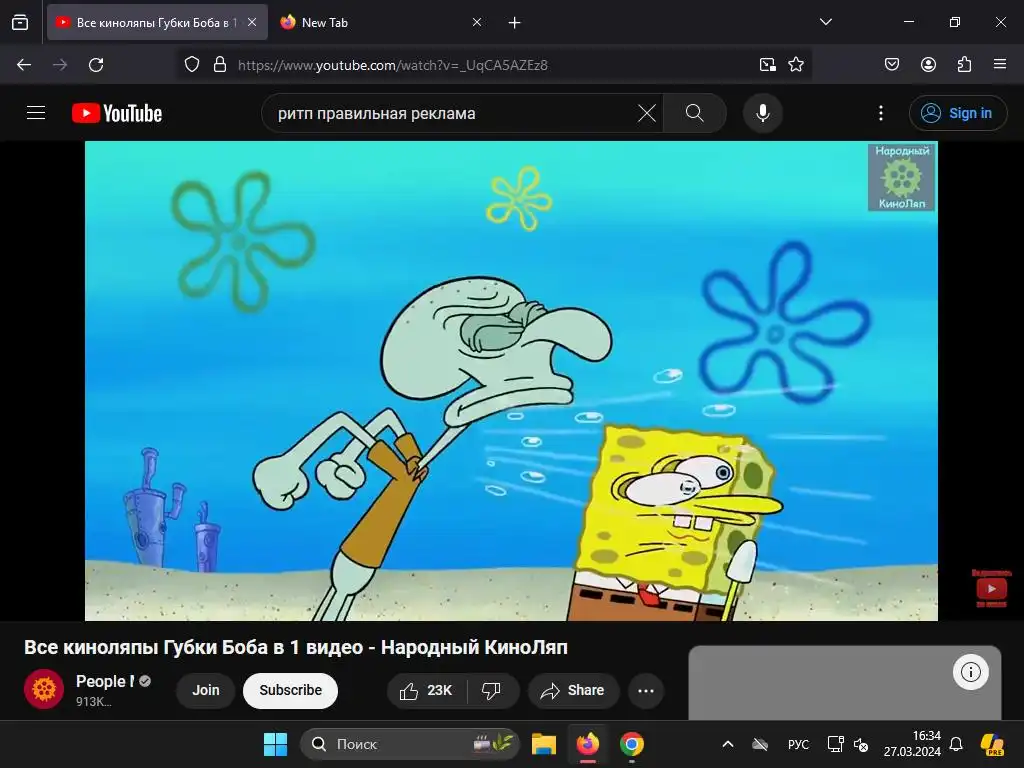Save page to Pocket
The width and height of the screenshot is (1024, 768).
pos(892,65)
